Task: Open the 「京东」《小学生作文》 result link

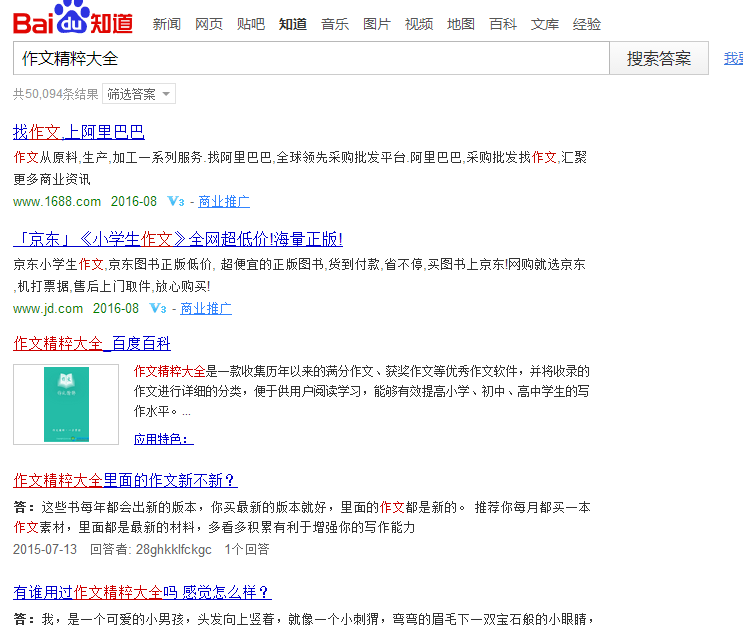Action: click(x=178, y=239)
